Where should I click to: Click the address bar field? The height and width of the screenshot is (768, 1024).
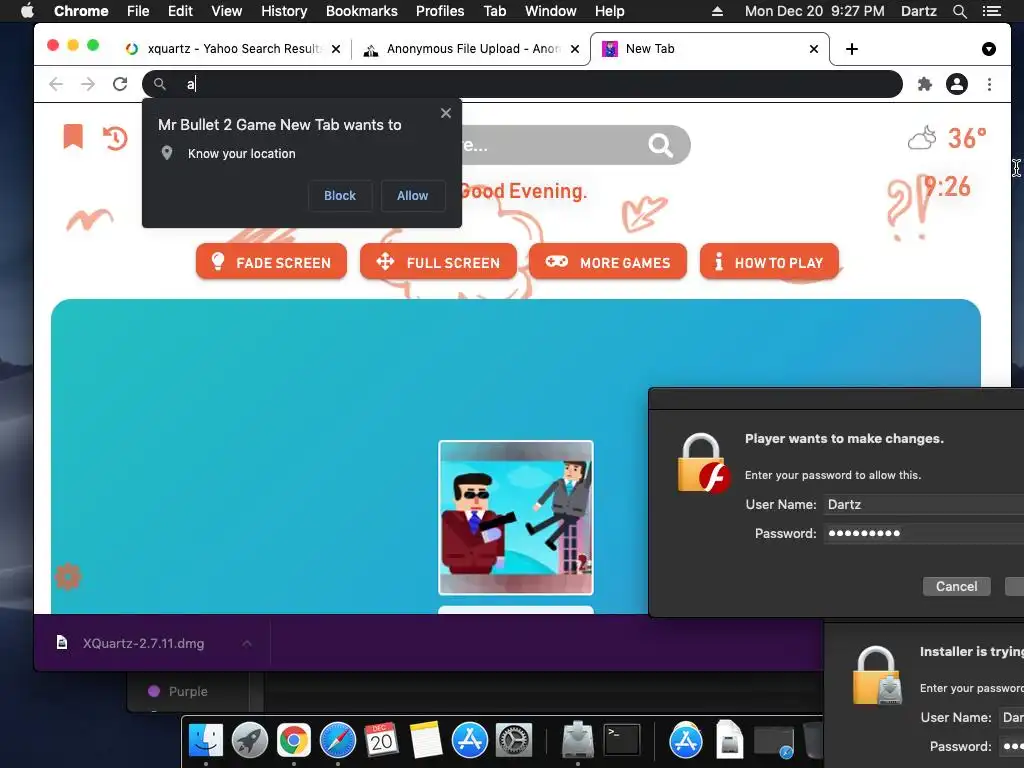(x=522, y=84)
